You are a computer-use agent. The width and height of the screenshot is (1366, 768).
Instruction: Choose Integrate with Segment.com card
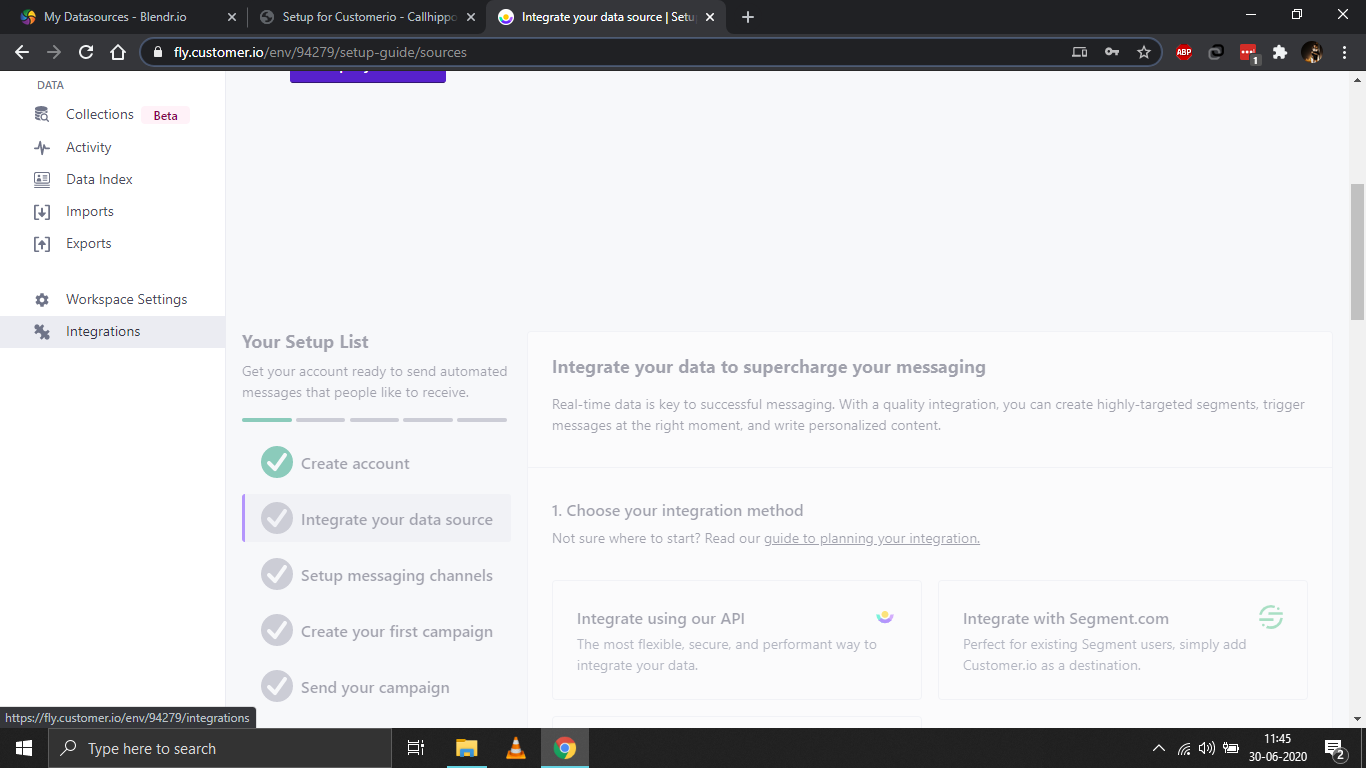1122,640
